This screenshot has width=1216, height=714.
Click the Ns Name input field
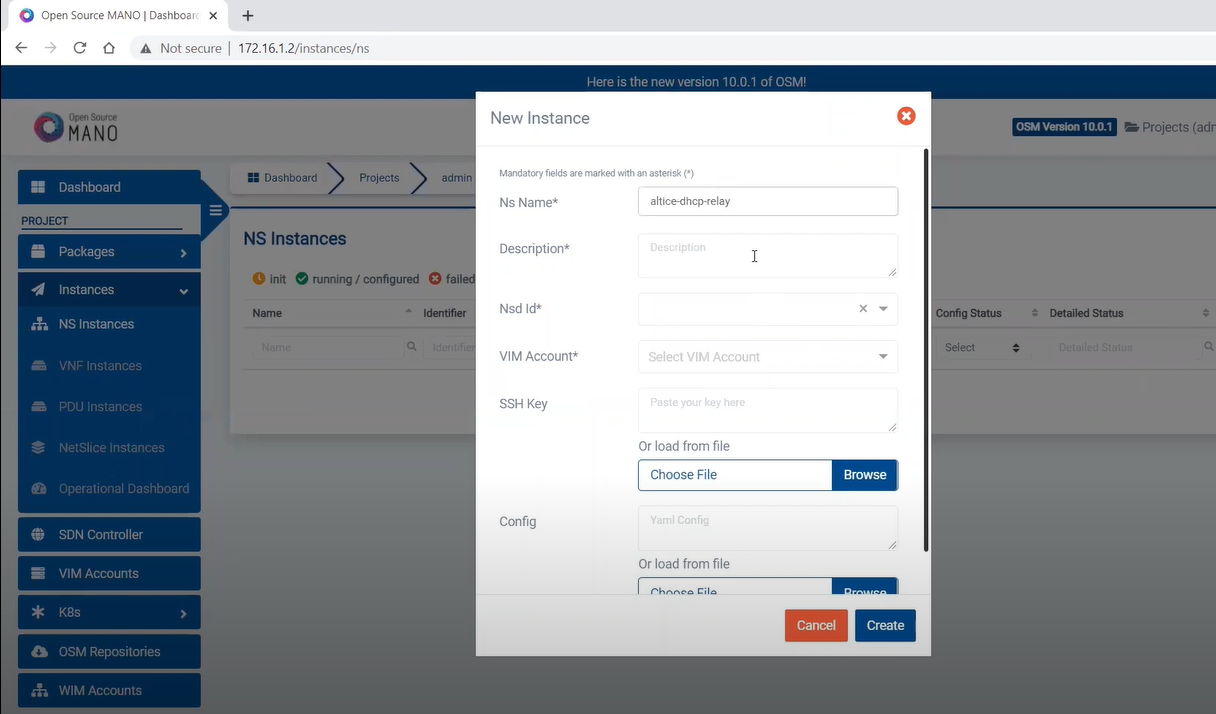point(768,201)
